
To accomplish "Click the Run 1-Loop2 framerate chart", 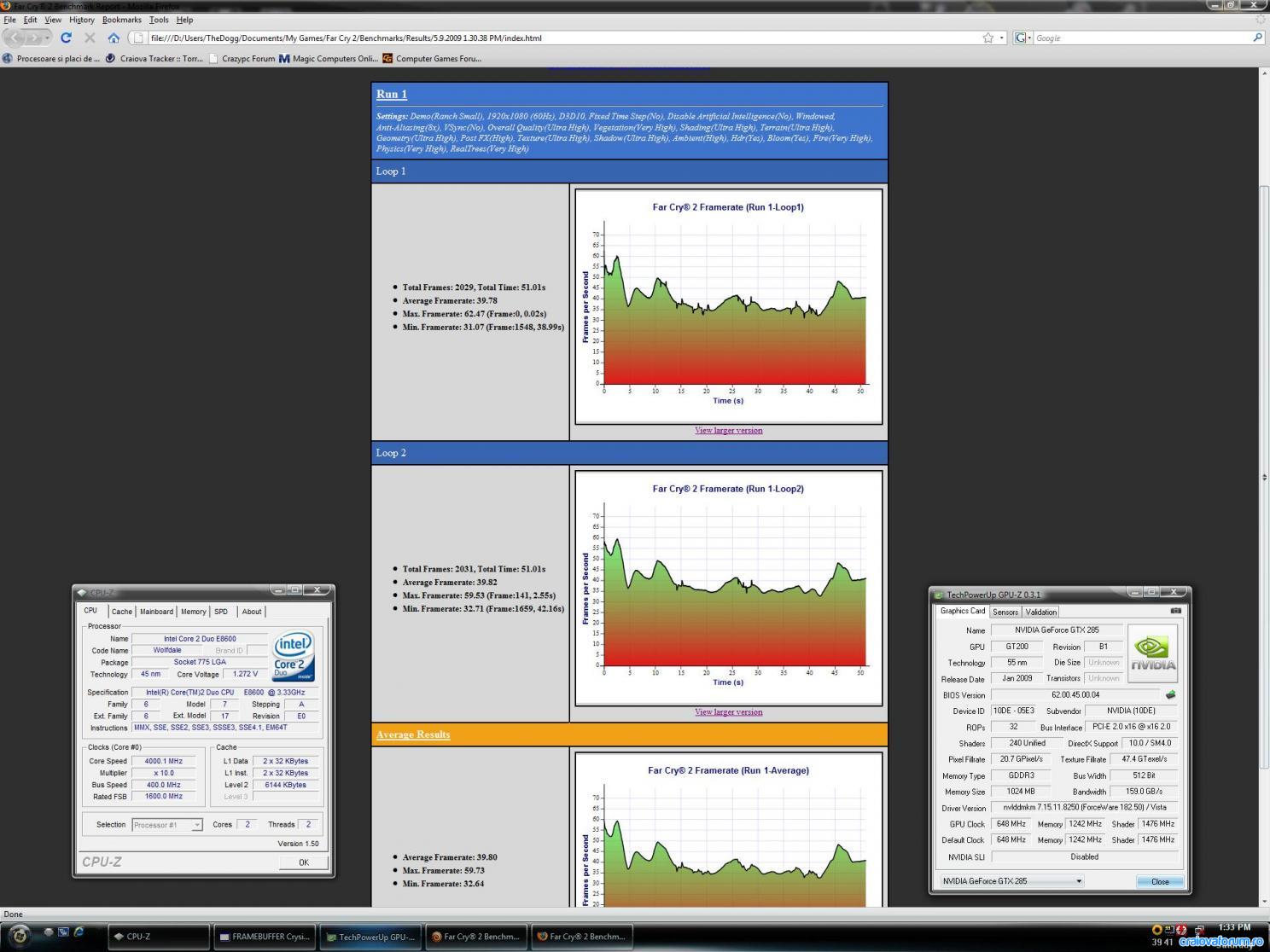I will (728, 588).
